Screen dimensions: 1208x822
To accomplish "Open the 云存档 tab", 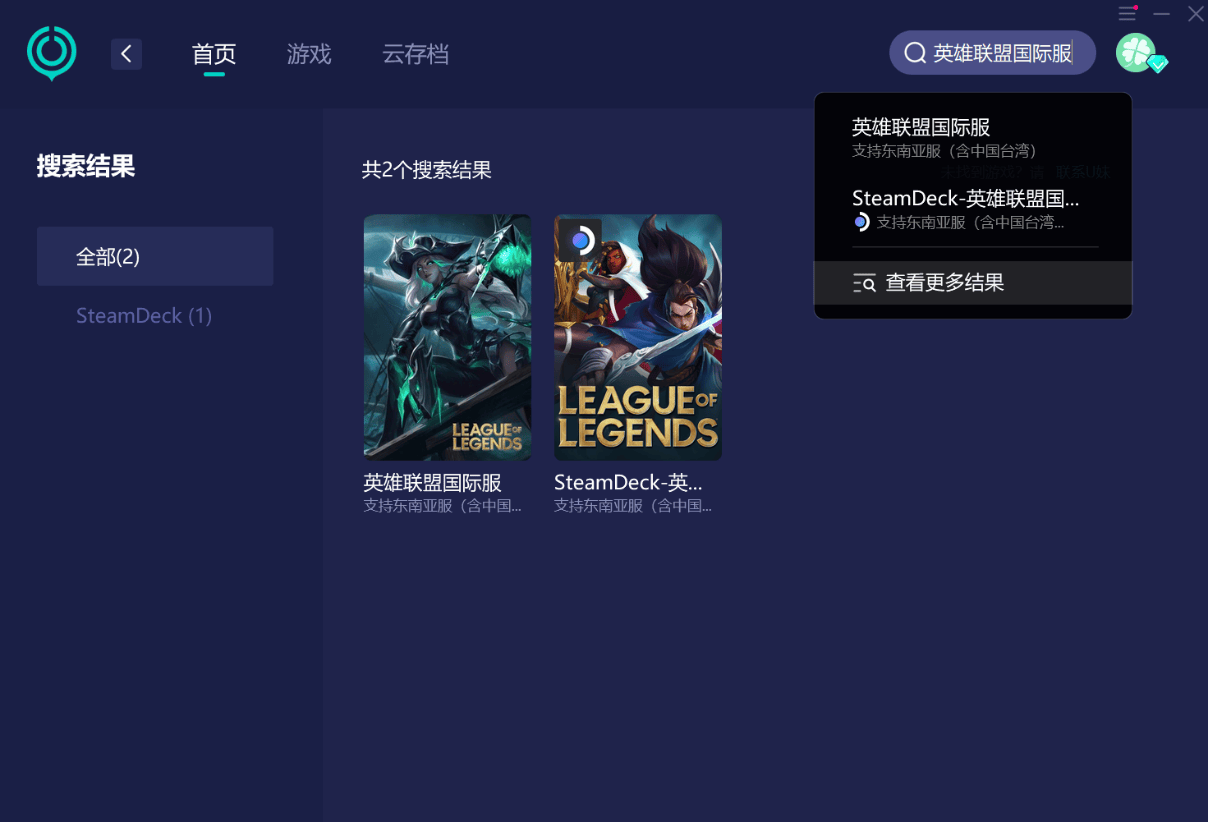I will [x=415, y=54].
